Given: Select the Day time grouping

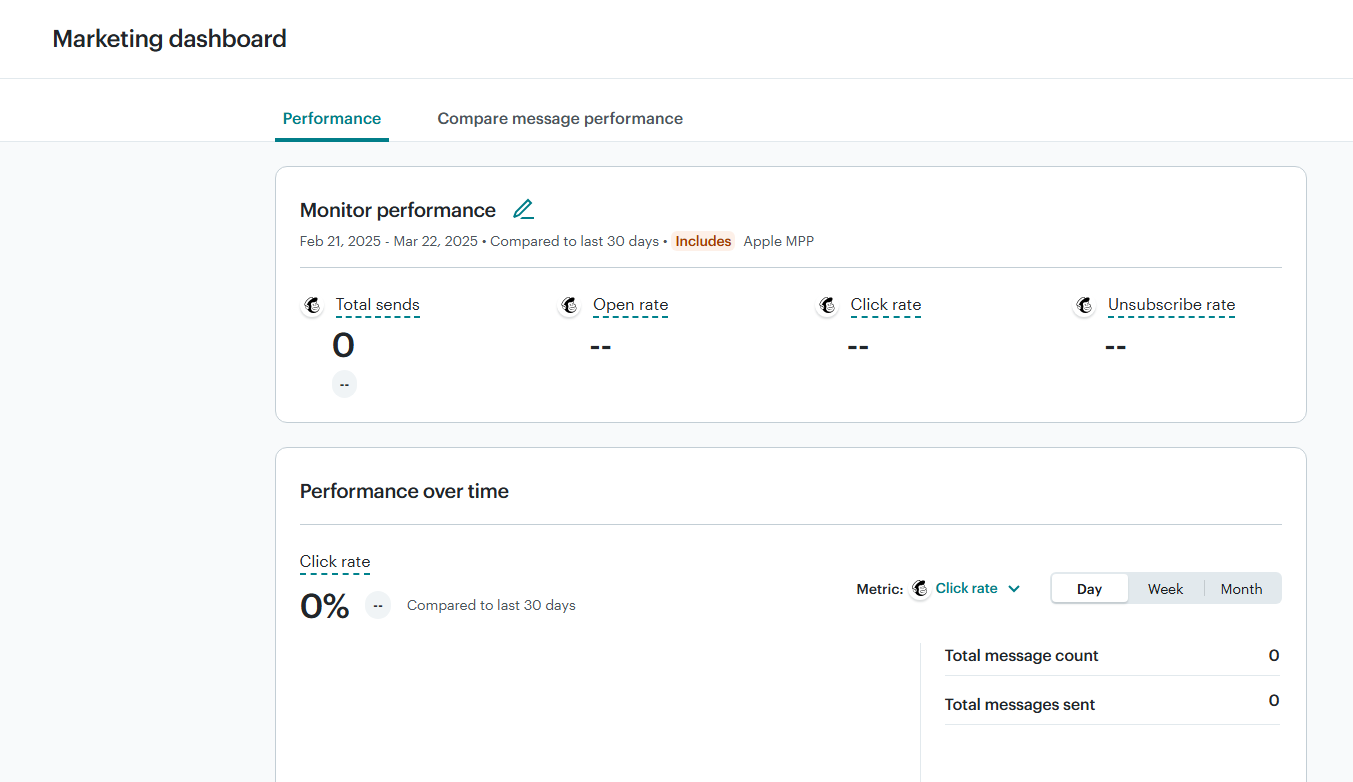Looking at the screenshot, I should pos(1089,589).
